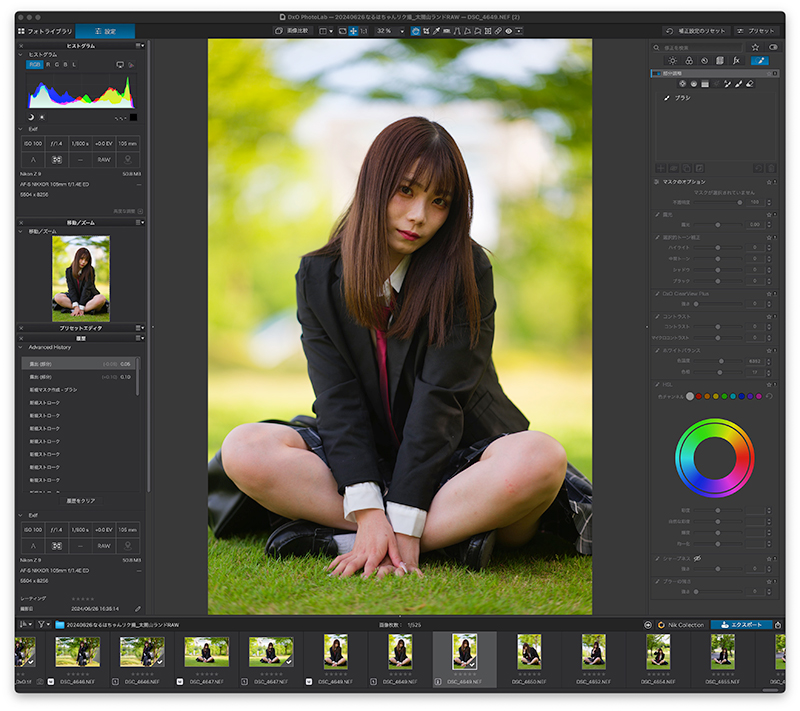Activate the crop tool in top toolbar
800x711 pixels.
[426, 31]
